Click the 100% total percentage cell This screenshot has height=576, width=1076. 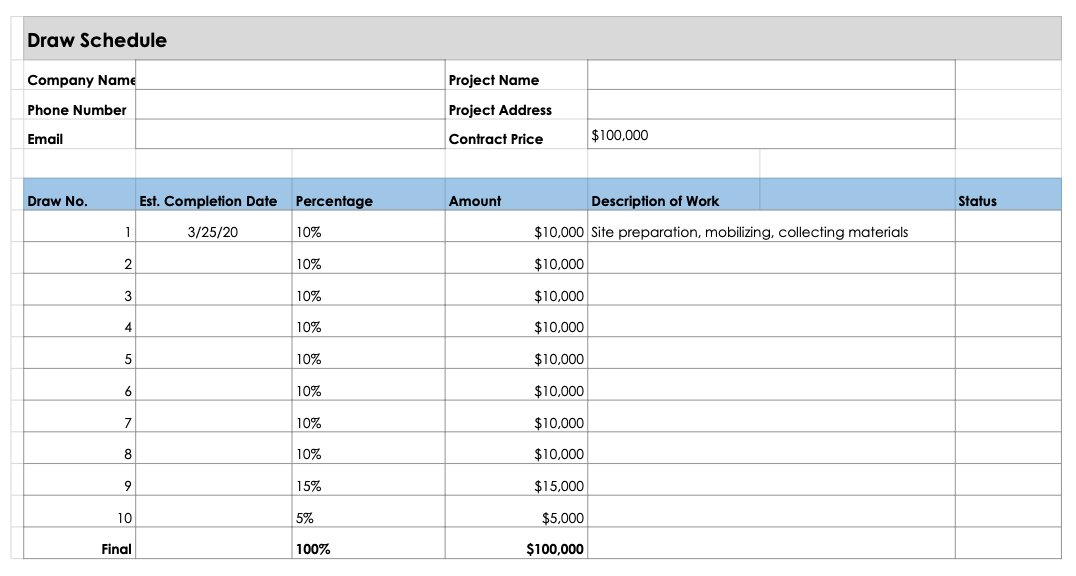coord(313,549)
